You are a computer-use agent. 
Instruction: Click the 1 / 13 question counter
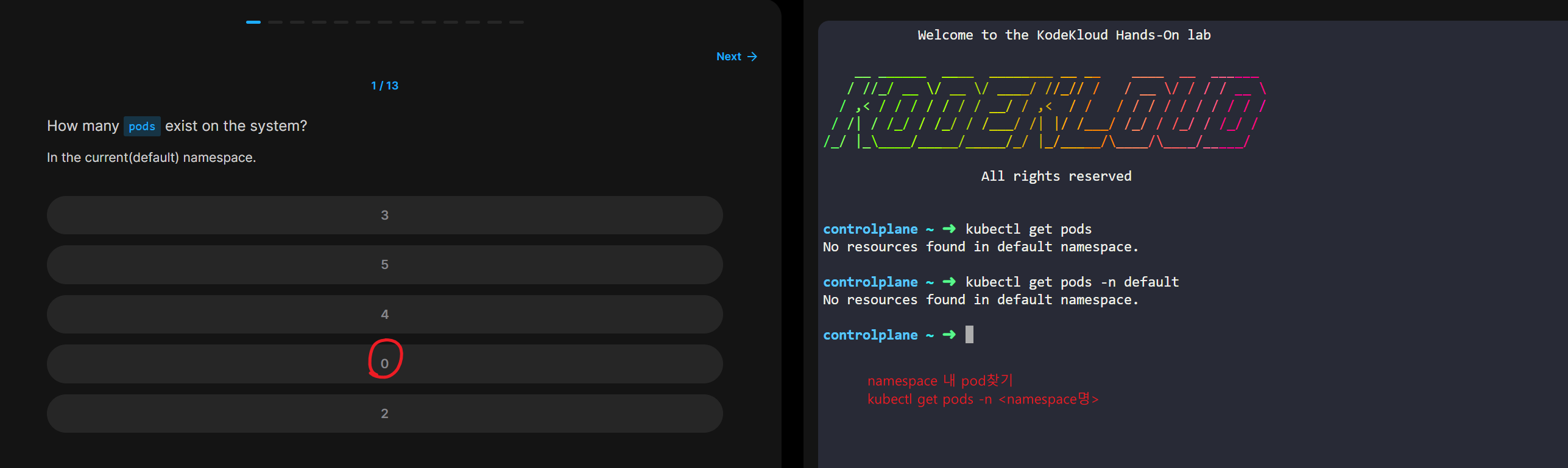(x=384, y=86)
